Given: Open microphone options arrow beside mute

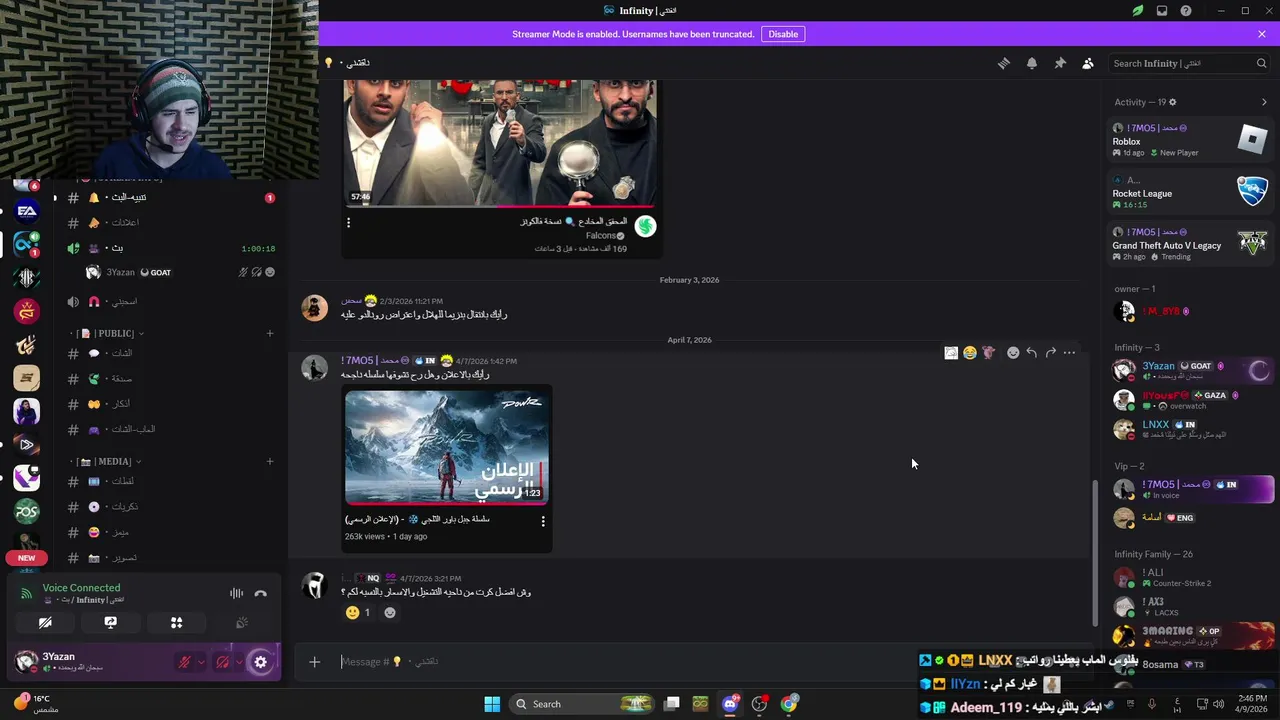Looking at the screenshot, I should (x=201, y=662).
